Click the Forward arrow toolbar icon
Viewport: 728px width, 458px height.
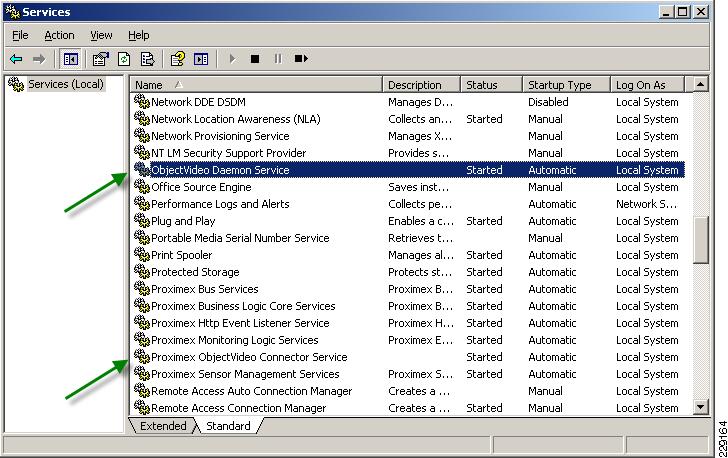[39, 59]
